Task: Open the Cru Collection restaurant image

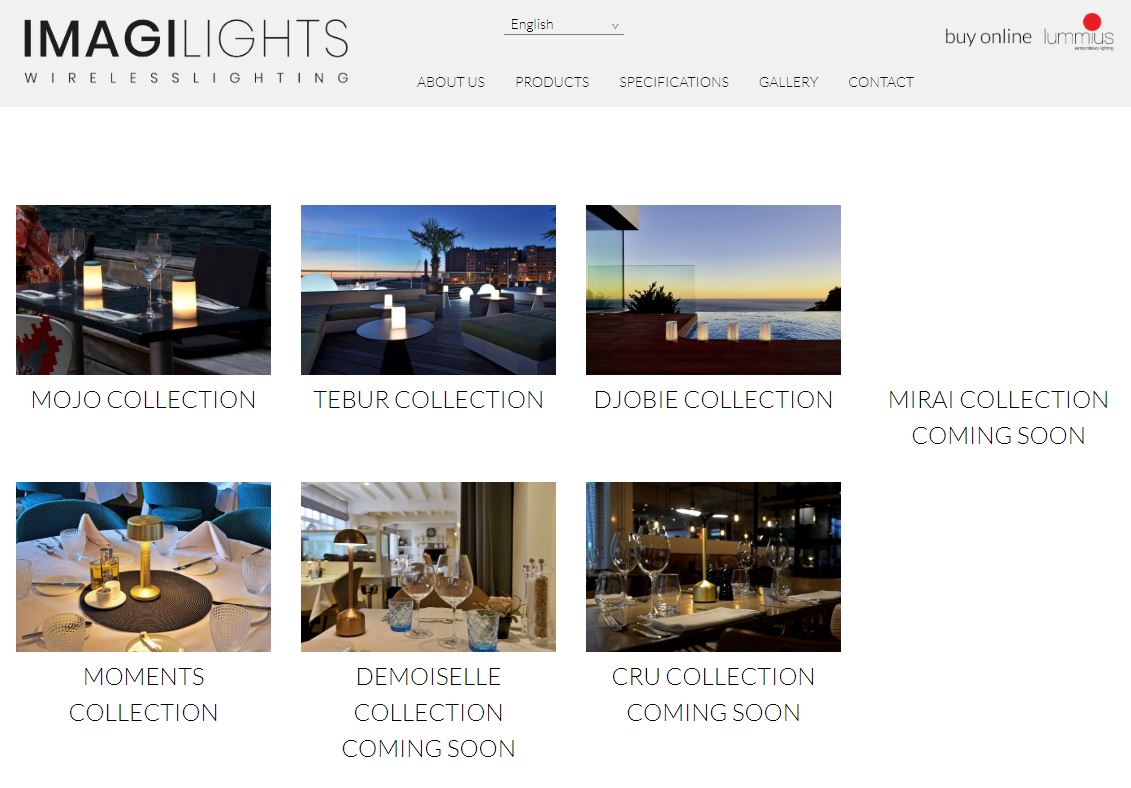Action: pos(713,567)
